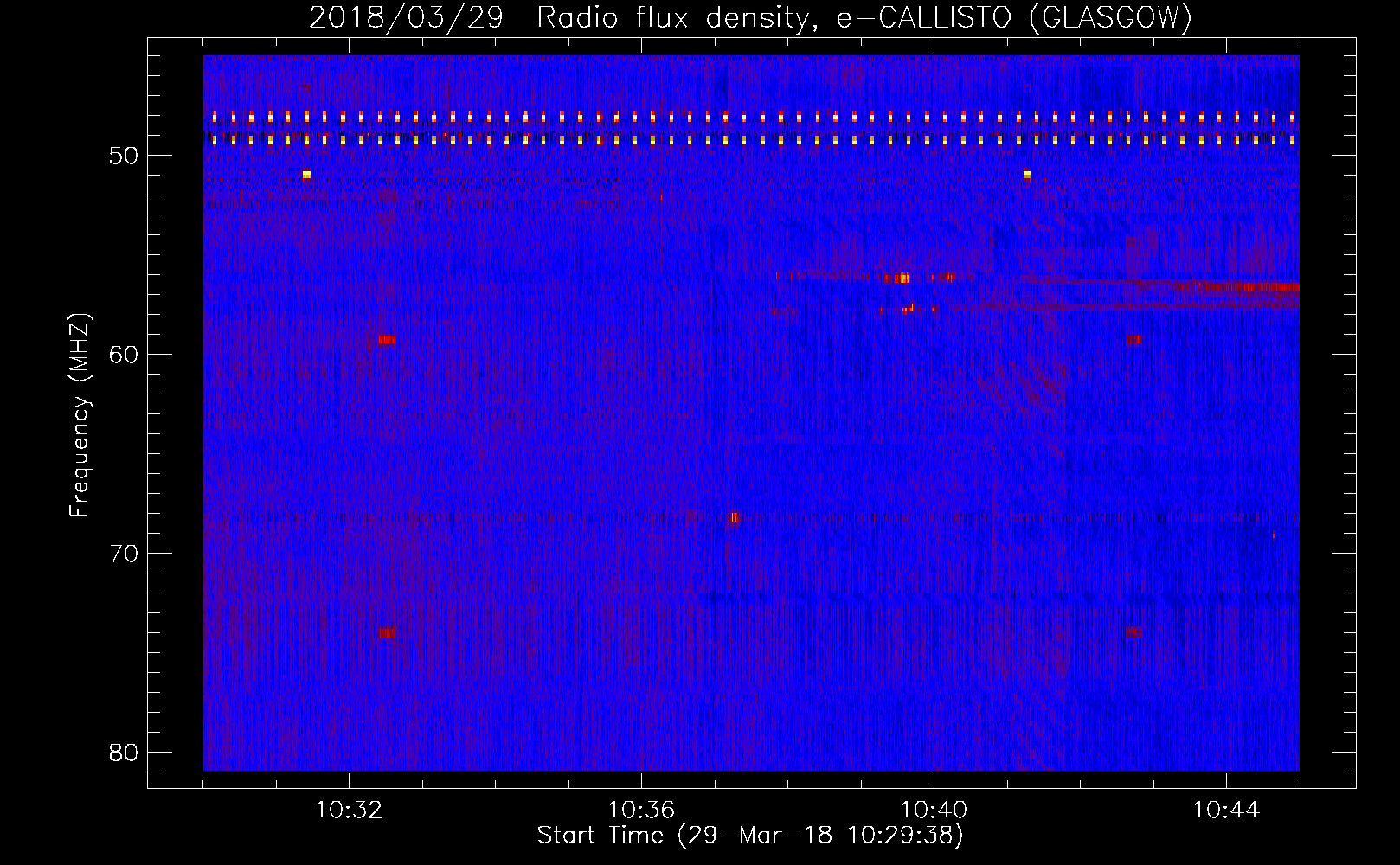Click the "Frequency (MHZ)" axis label
Viewport: 1400px width, 865px height.
coord(80,415)
